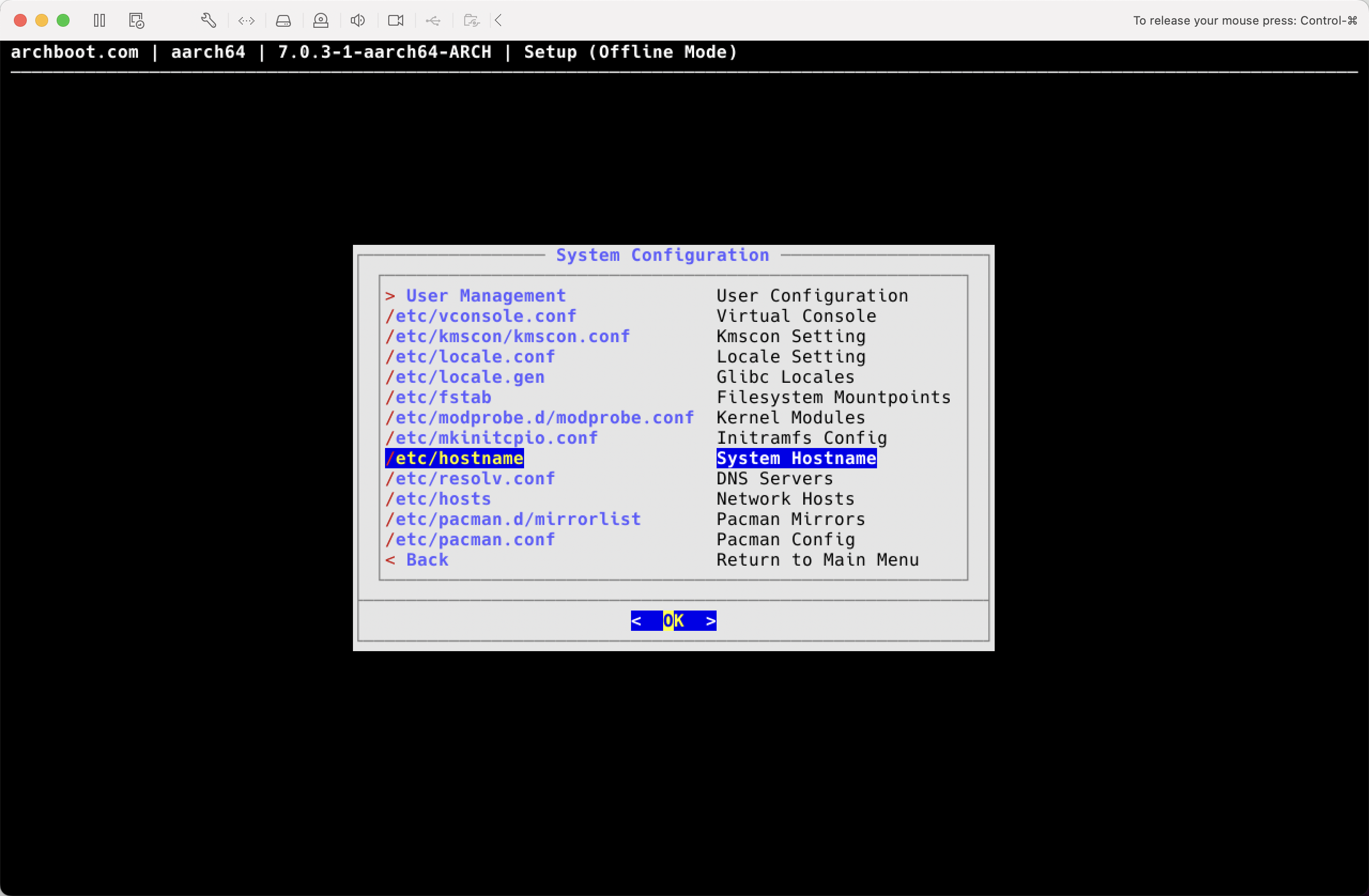Viewport: 1369px width, 896px height.
Task: Select /etc/locale.conf entry
Action: click(470, 357)
